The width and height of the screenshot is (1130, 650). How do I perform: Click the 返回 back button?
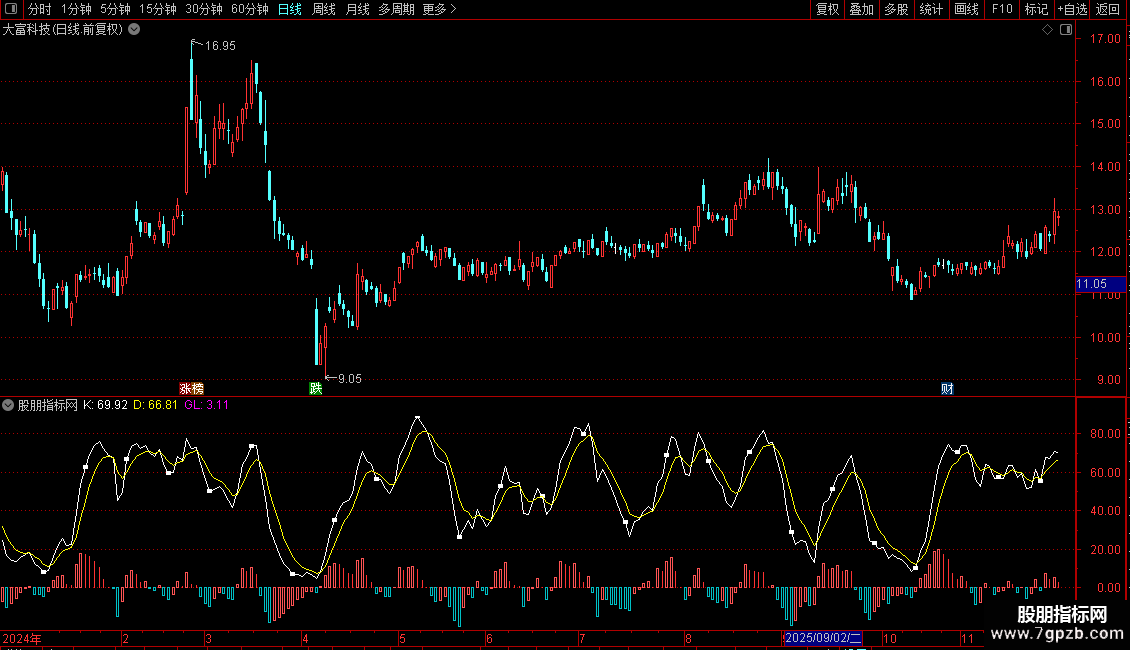(x=1108, y=9)
